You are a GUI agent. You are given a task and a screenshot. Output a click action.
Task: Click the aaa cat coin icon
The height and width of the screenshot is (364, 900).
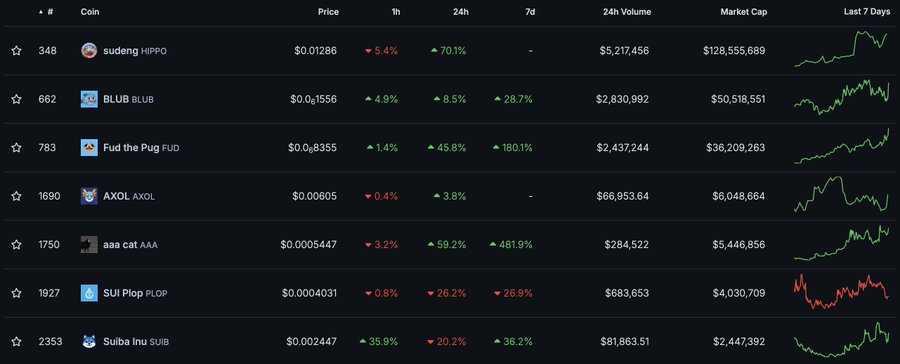click(x=89, y=245)
